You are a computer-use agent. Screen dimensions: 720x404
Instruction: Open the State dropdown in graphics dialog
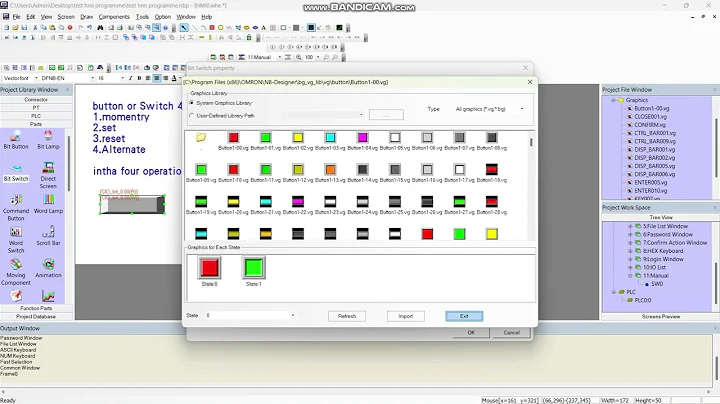point(293,315)
